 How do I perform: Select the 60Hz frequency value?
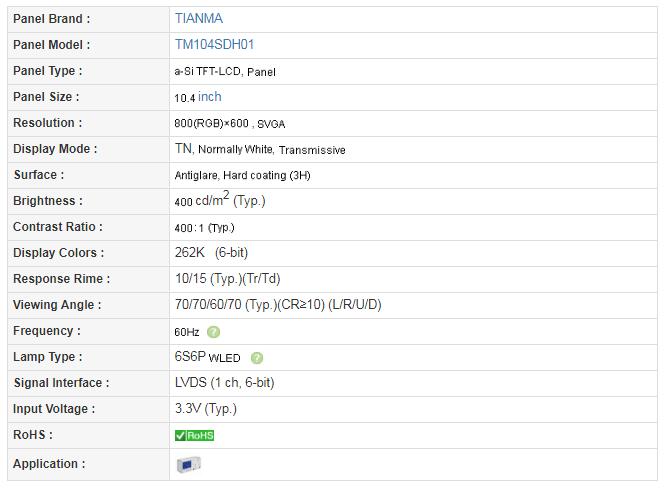[186, 332]
